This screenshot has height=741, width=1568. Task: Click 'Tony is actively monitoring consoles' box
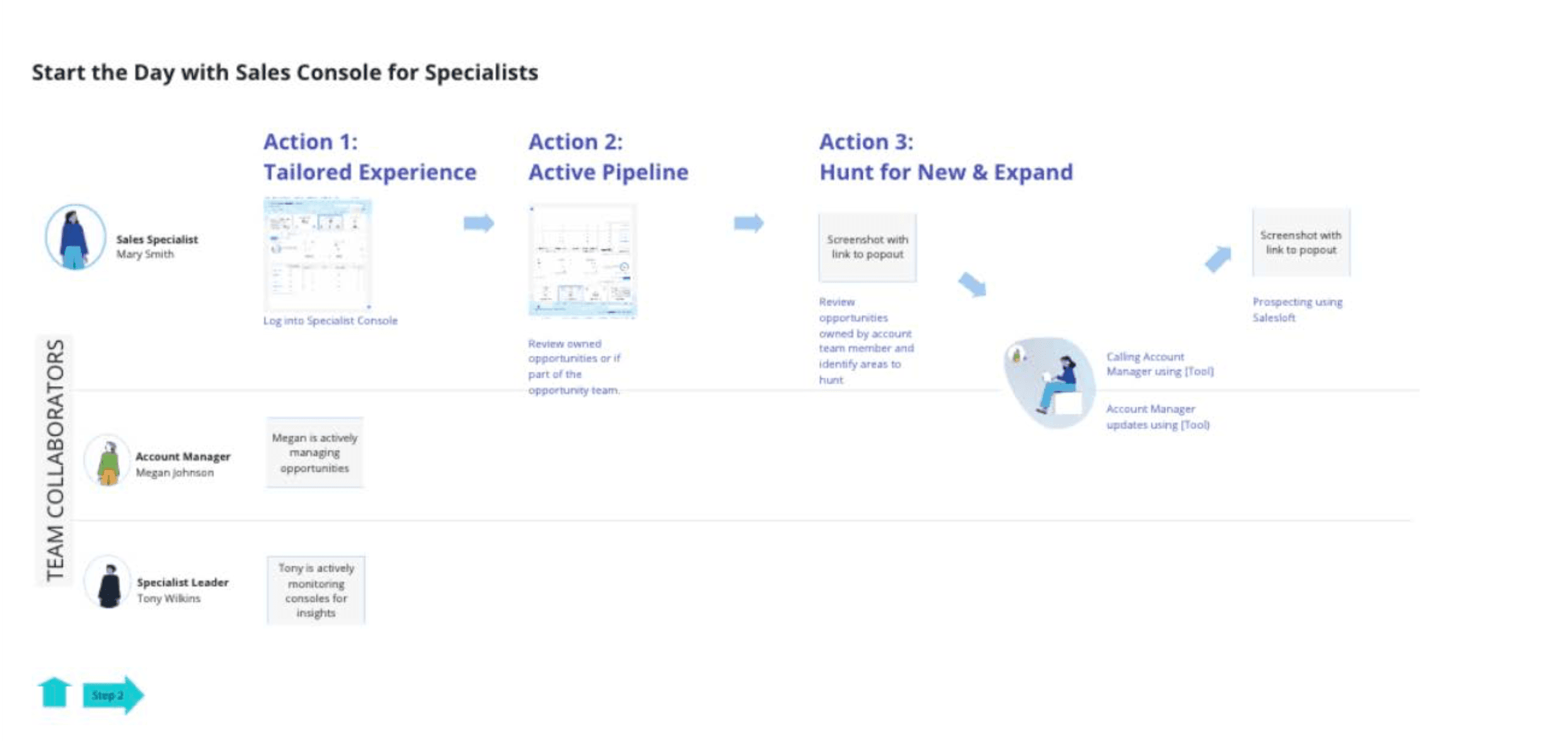coord(316,590)
